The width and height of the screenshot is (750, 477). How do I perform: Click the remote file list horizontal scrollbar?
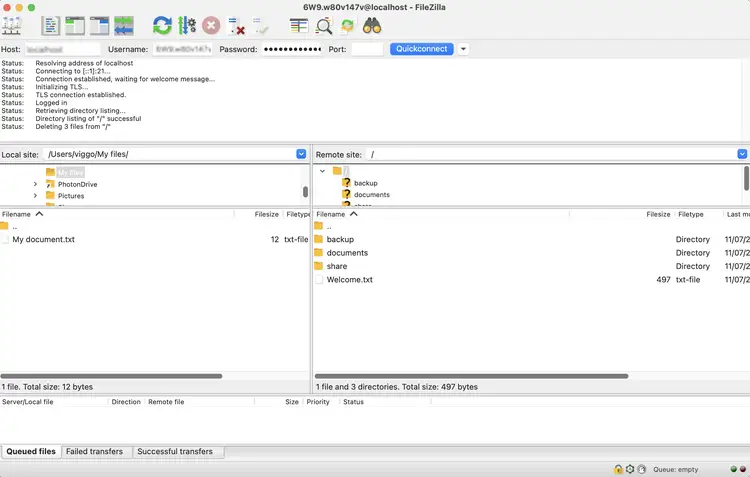point(471,376)
